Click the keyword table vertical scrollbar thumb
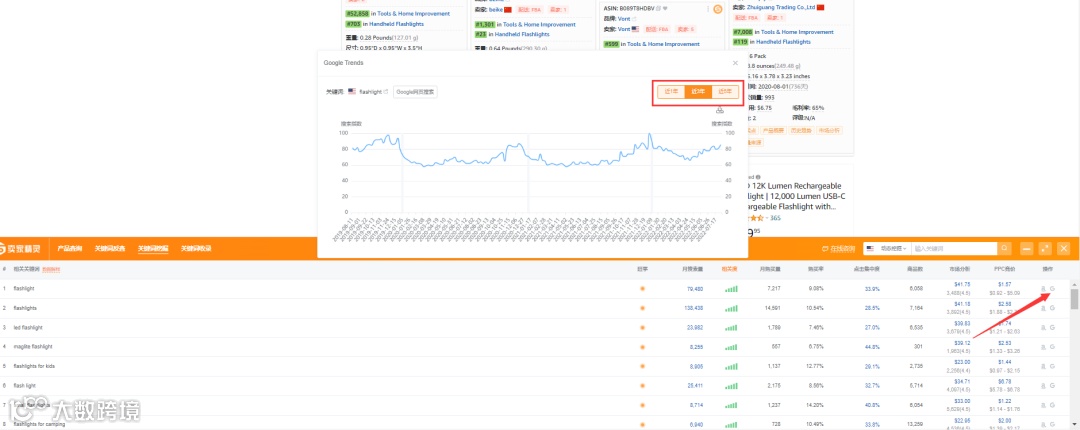1080x430 pixels. coord(1074,299)
